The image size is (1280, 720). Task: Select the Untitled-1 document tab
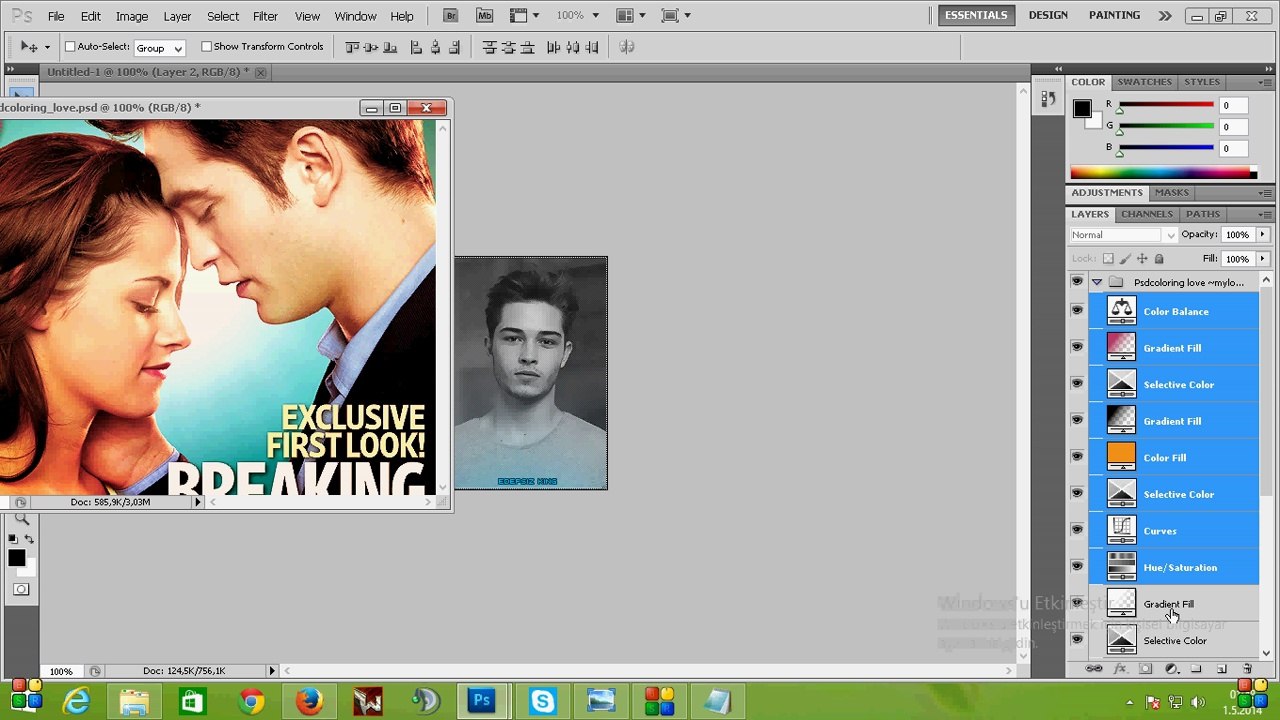tap(148, 72)
